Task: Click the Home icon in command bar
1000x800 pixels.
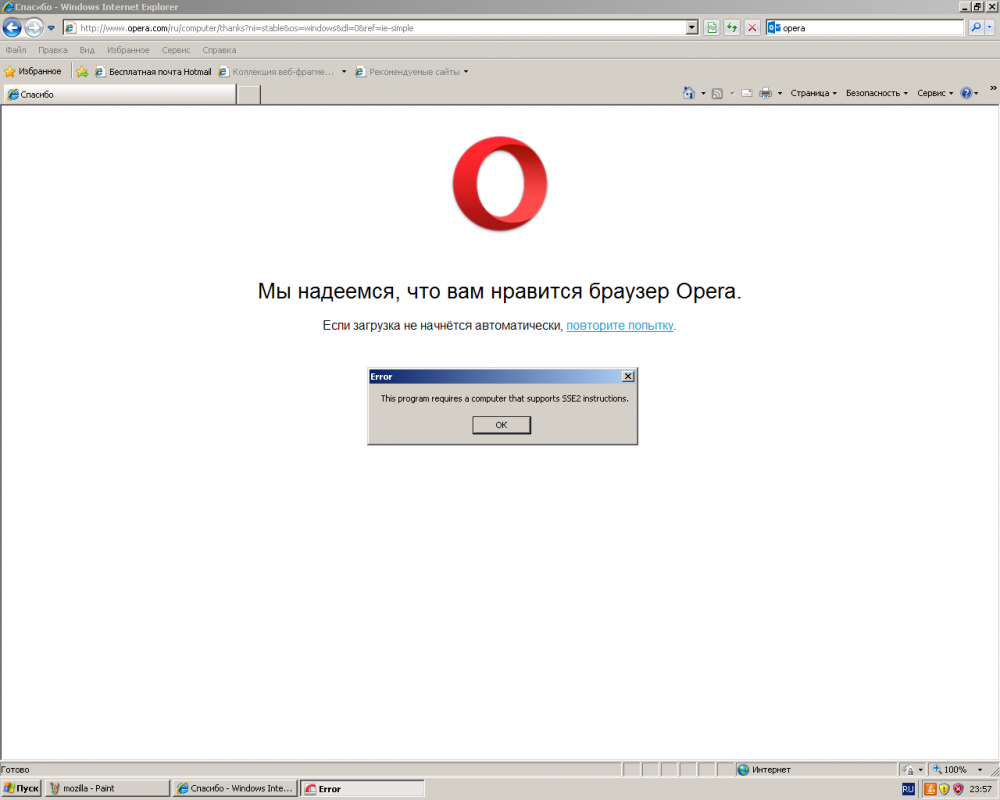Action: pos(688,93)
